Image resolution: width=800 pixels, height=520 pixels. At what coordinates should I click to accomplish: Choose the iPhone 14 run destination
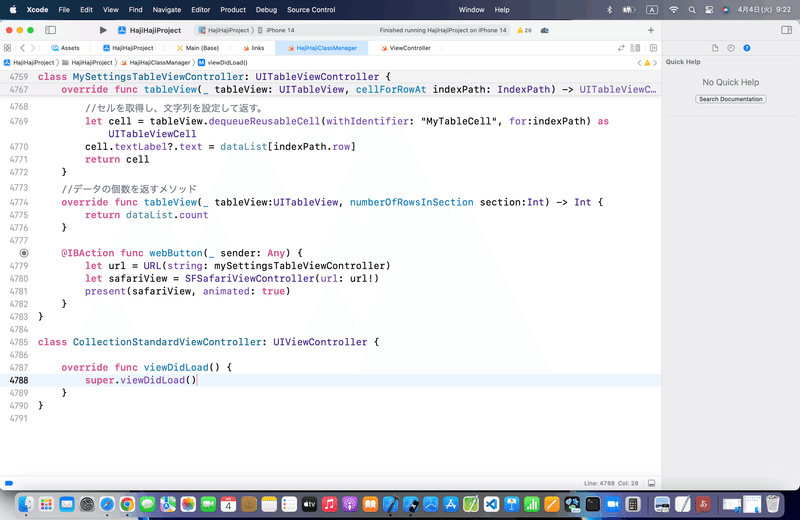tap(276, 30)
